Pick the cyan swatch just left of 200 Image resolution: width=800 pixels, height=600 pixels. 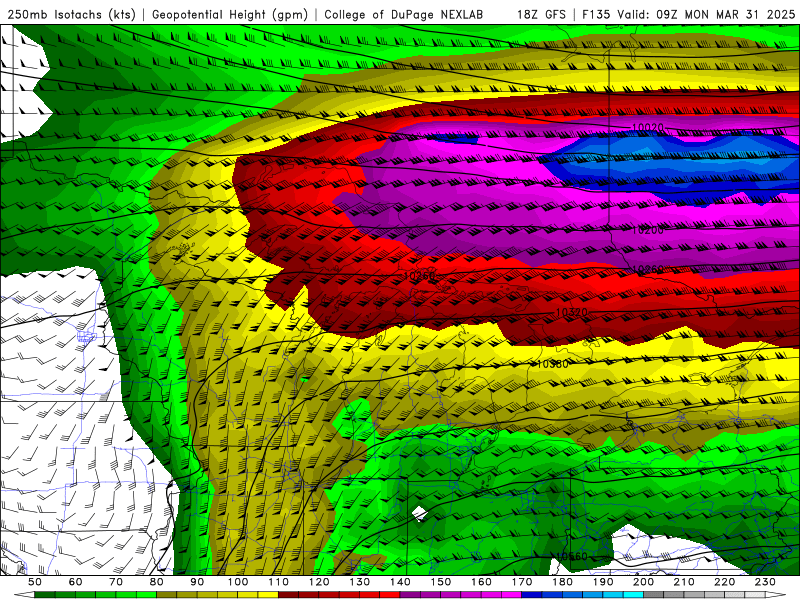(633, 594)
